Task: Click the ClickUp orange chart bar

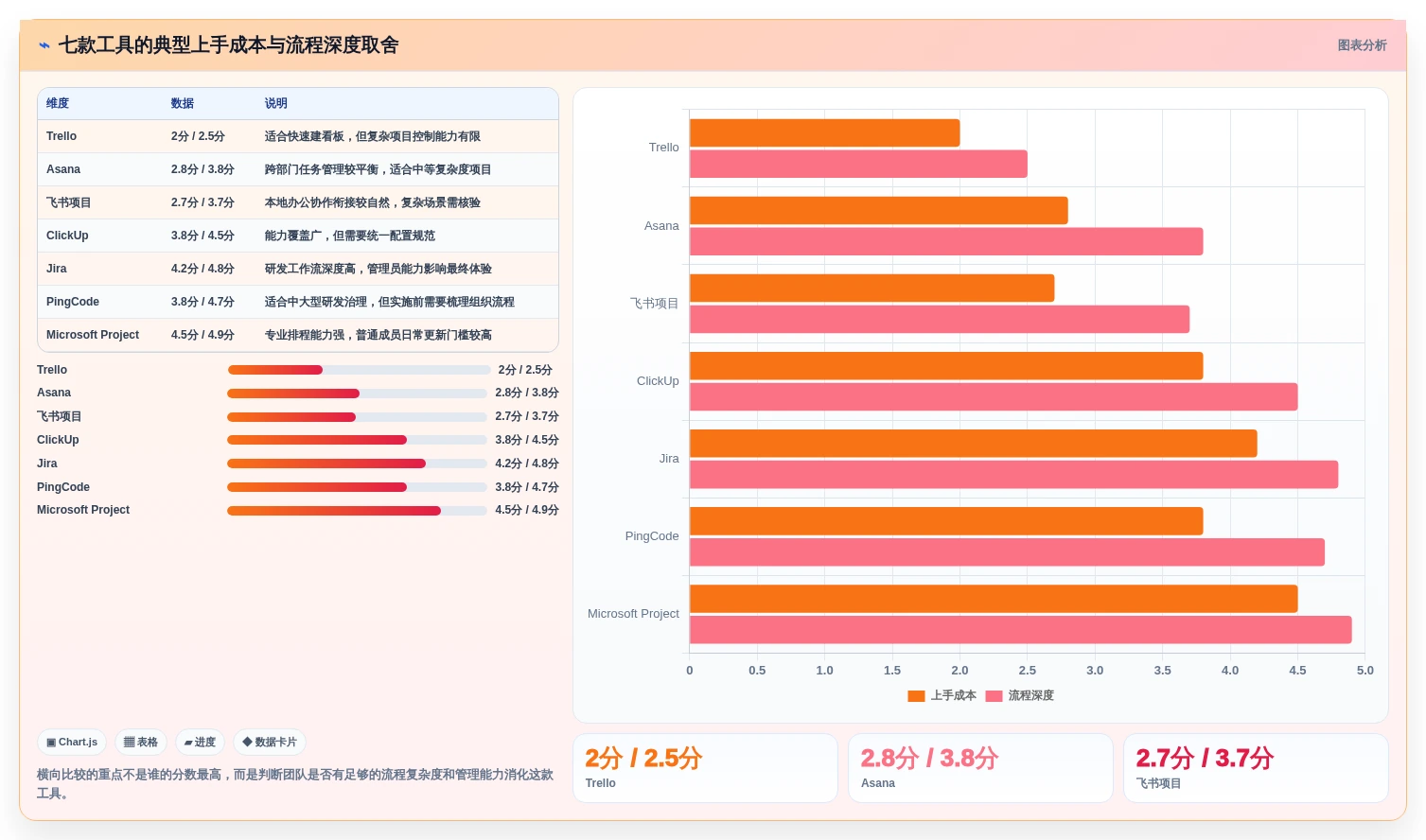Action: tap(946, 366)
